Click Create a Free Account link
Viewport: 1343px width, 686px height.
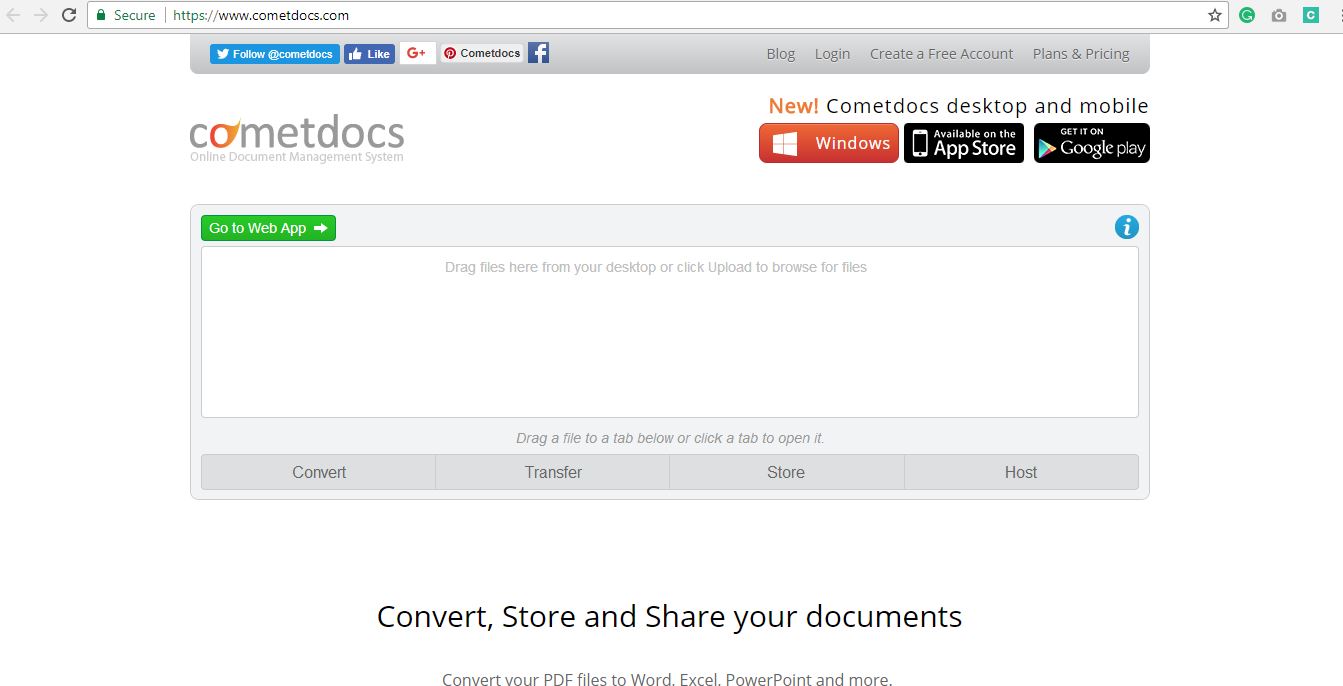click(x=941, y=54)
